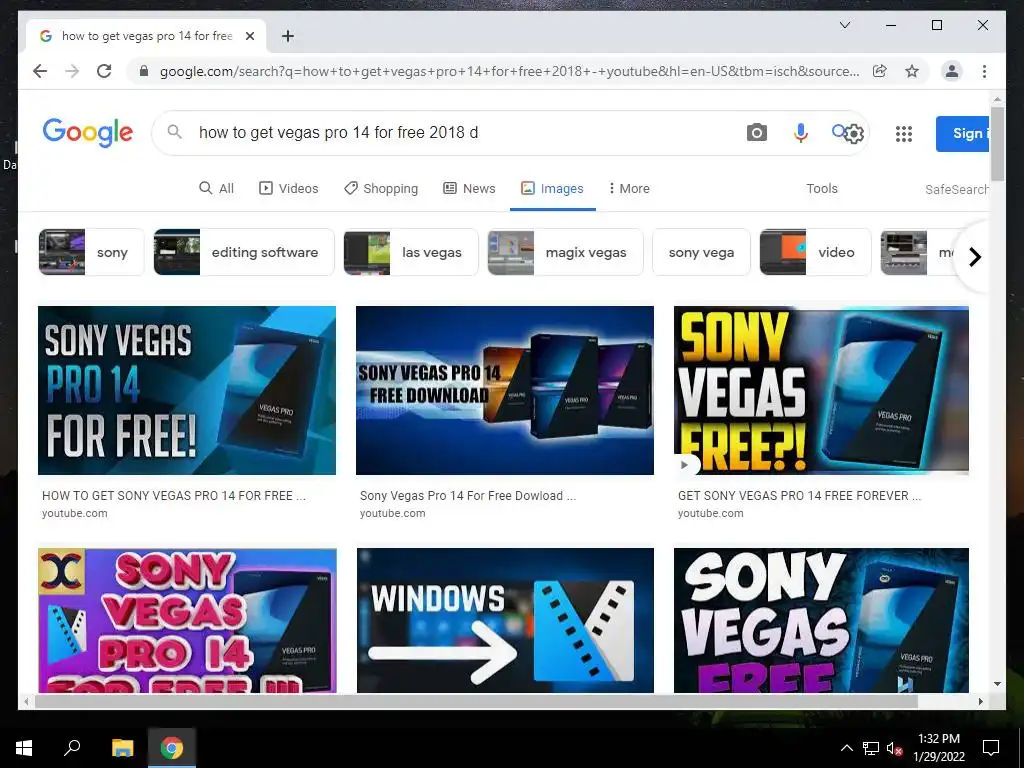The width and height of the screenshot is (1024, 768).
Task: Open 'SONY VEGAS PRO 14 FOR FREE!' thumbnail
Action: click(x=187, y=391)
